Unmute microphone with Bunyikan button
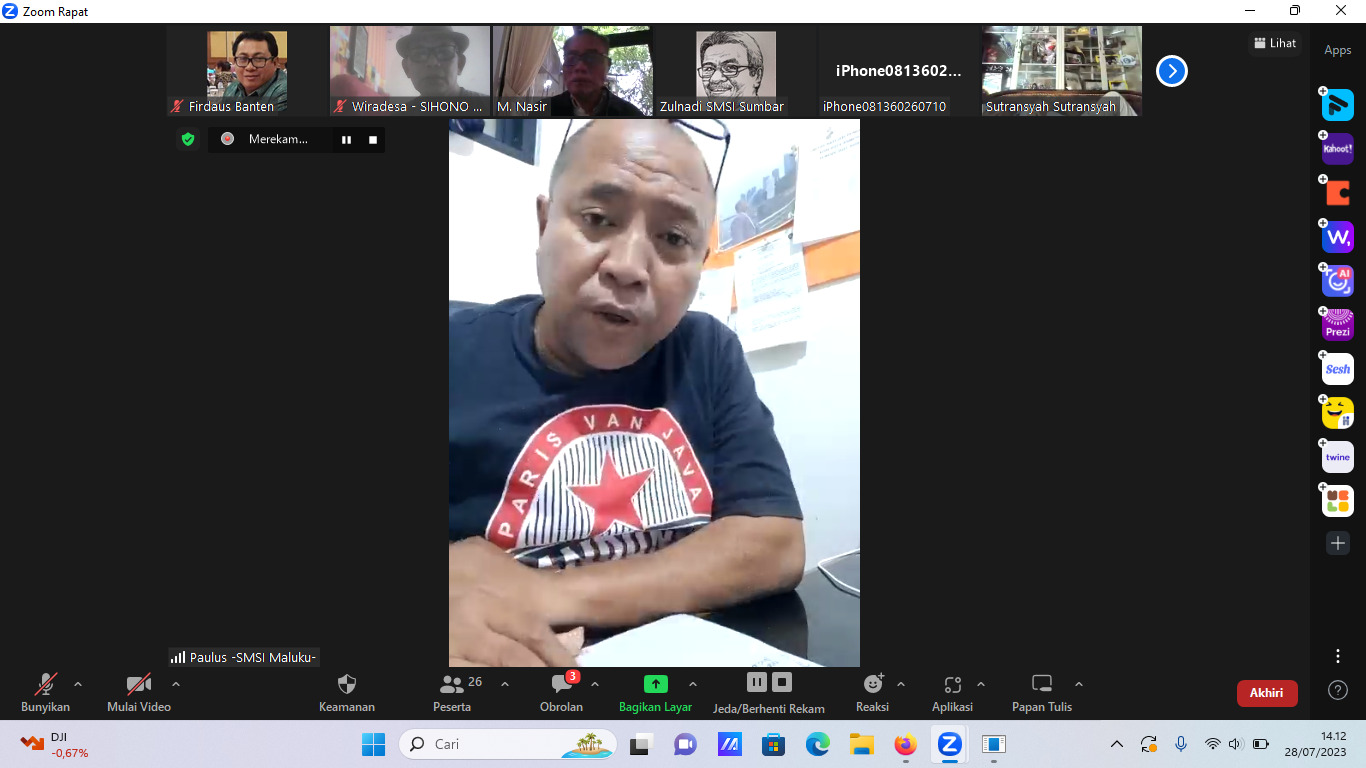The height and width of the screenshot is (768, 1366). (46, 693)
